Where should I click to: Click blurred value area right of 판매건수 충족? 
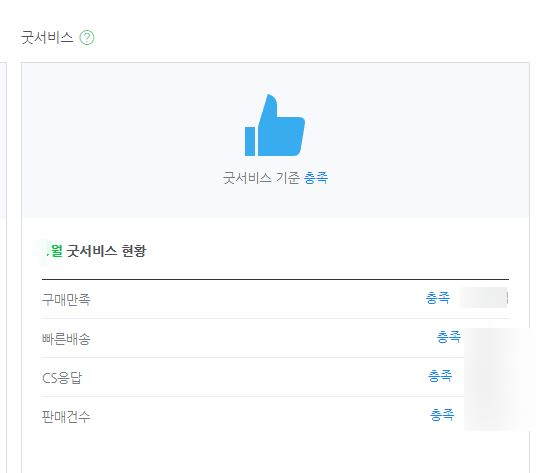(x=496, y=414)
